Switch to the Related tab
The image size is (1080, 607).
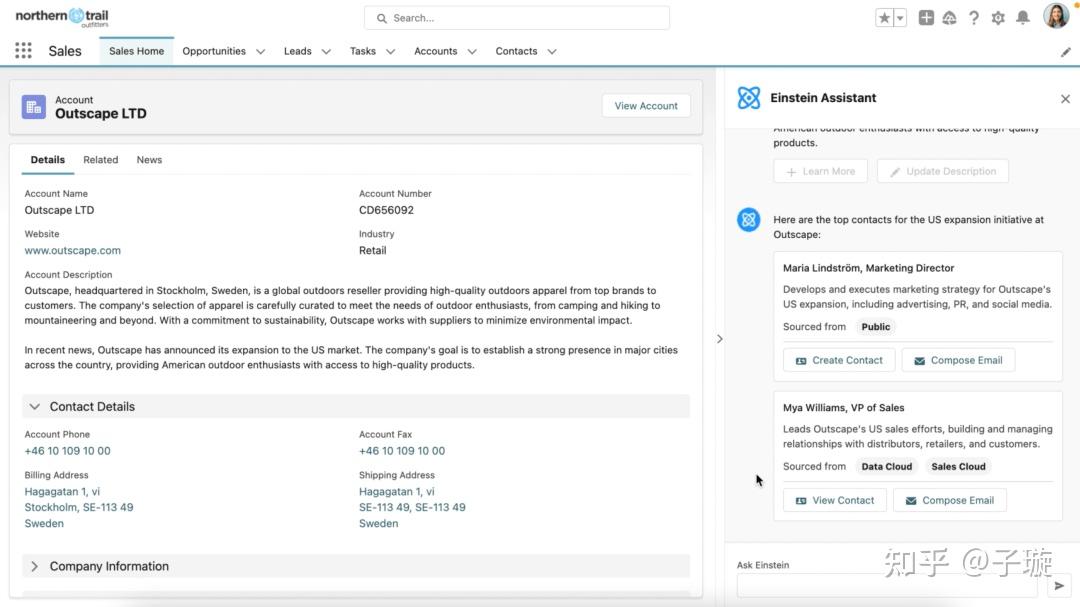(x=100, y=159)
